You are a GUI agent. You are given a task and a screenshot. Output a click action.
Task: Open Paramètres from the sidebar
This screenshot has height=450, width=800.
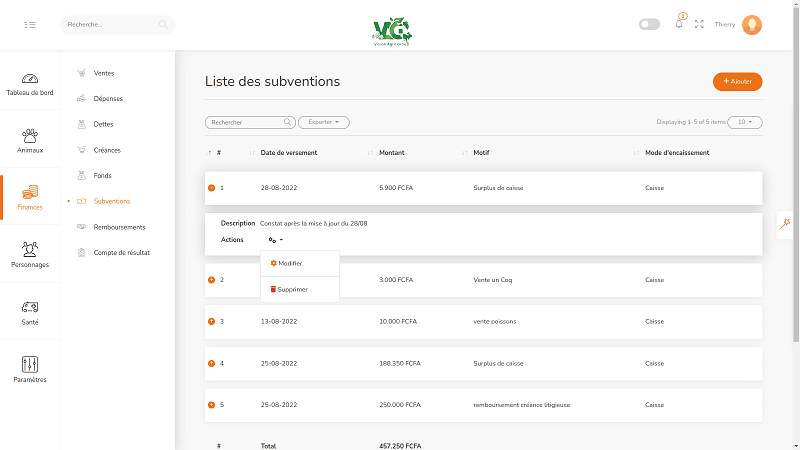coord(30,369)
